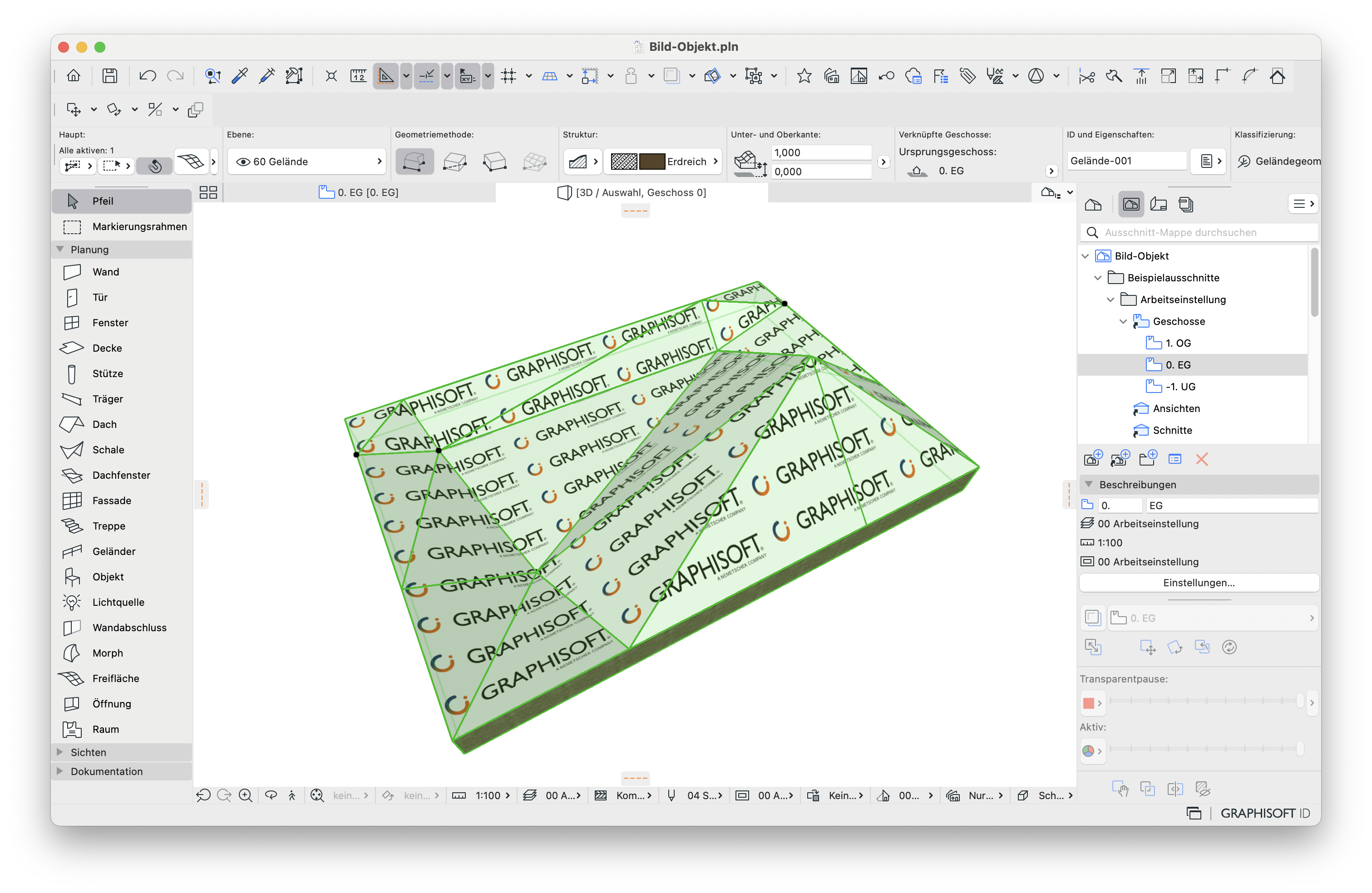This screenshot has height=893, width=1372.
Task: Open the 60 Gelände layer dropdown
Action: pyautogui.click(x=307, y=162)
